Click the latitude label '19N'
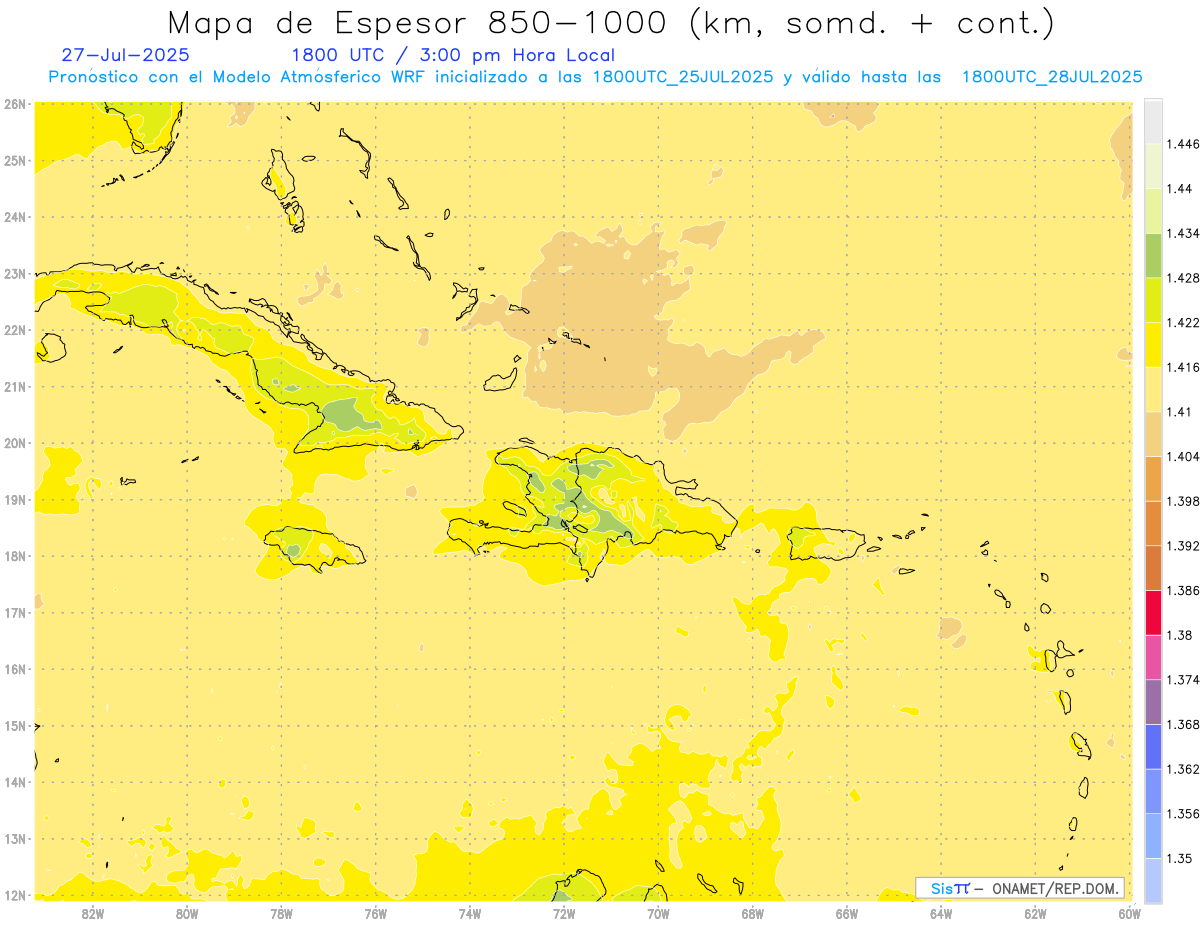Viewport: 1200px width, 927px height. click(x=14, y=499)
